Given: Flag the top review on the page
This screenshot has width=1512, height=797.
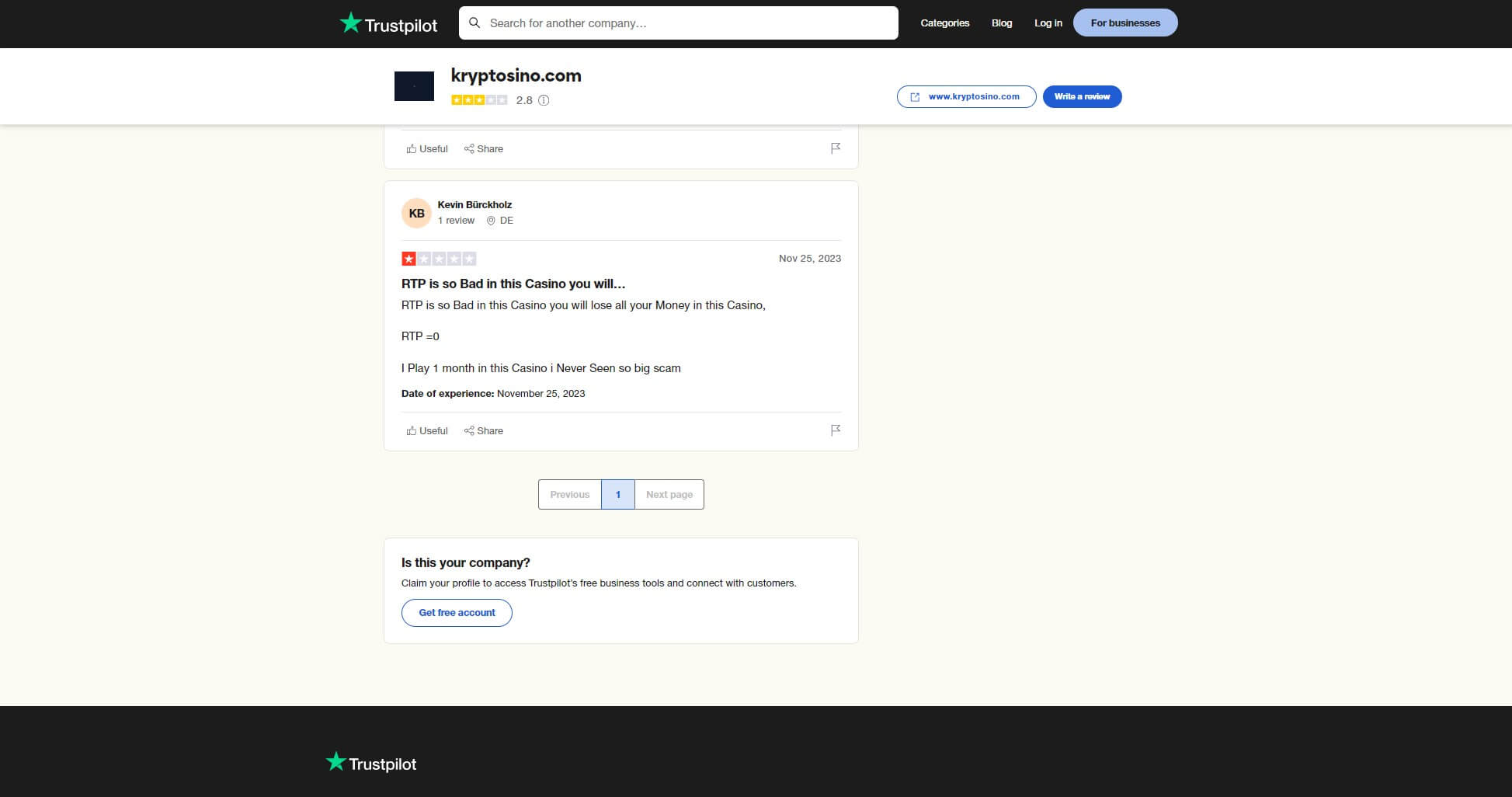Looking at the screenshot, I should 836,148.
